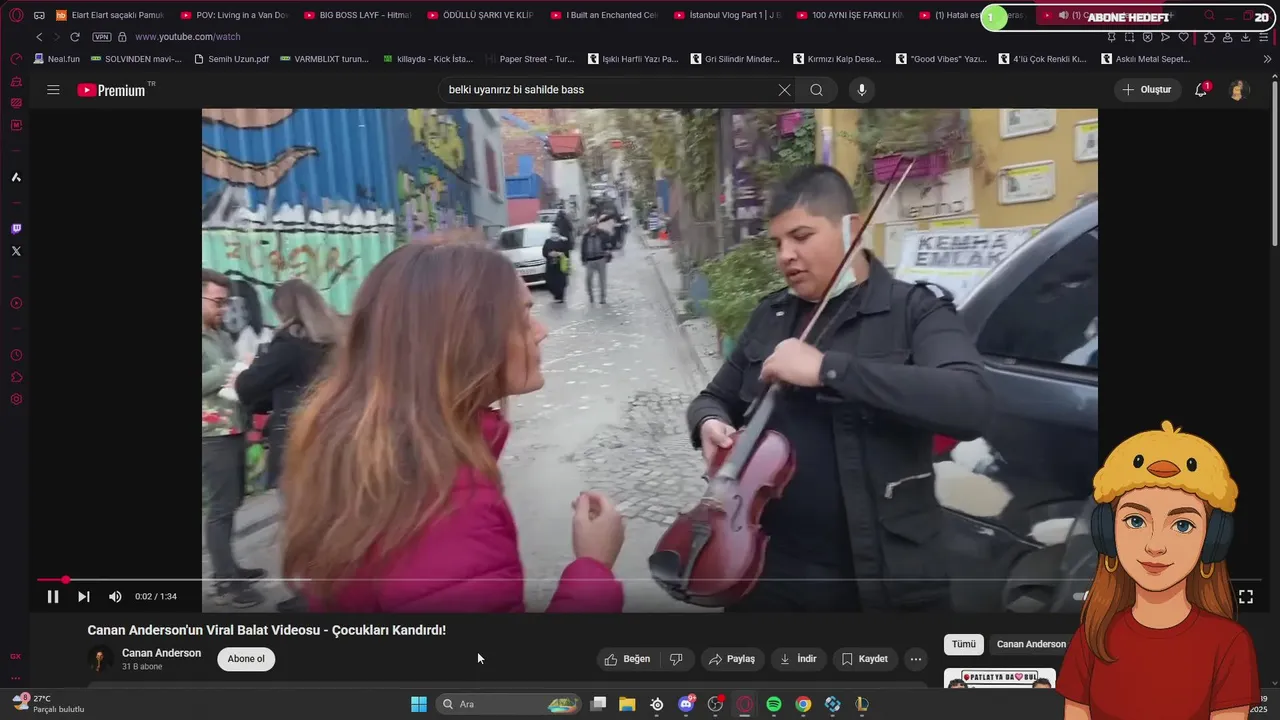
Task: Switch to BIG BOSS LAYF tab
Action: point(357,15)
